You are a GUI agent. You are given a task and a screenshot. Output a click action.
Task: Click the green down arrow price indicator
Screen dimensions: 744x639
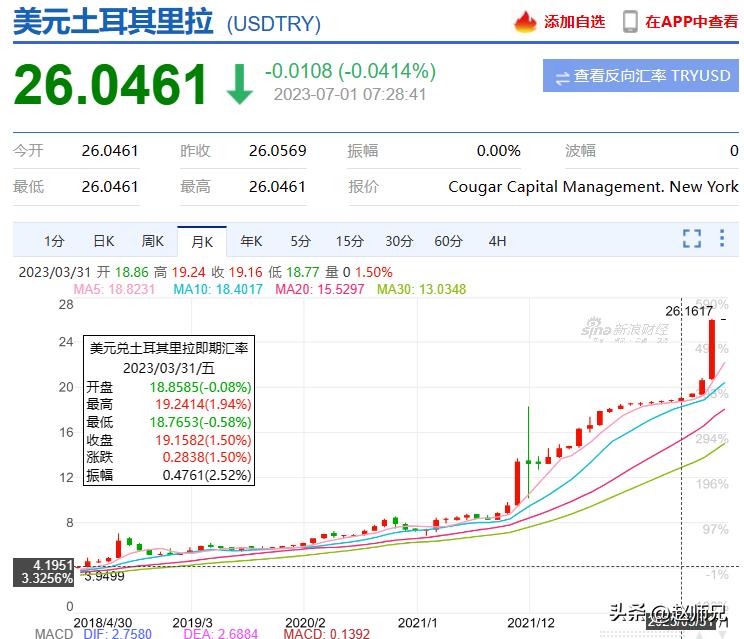point(239,85)
